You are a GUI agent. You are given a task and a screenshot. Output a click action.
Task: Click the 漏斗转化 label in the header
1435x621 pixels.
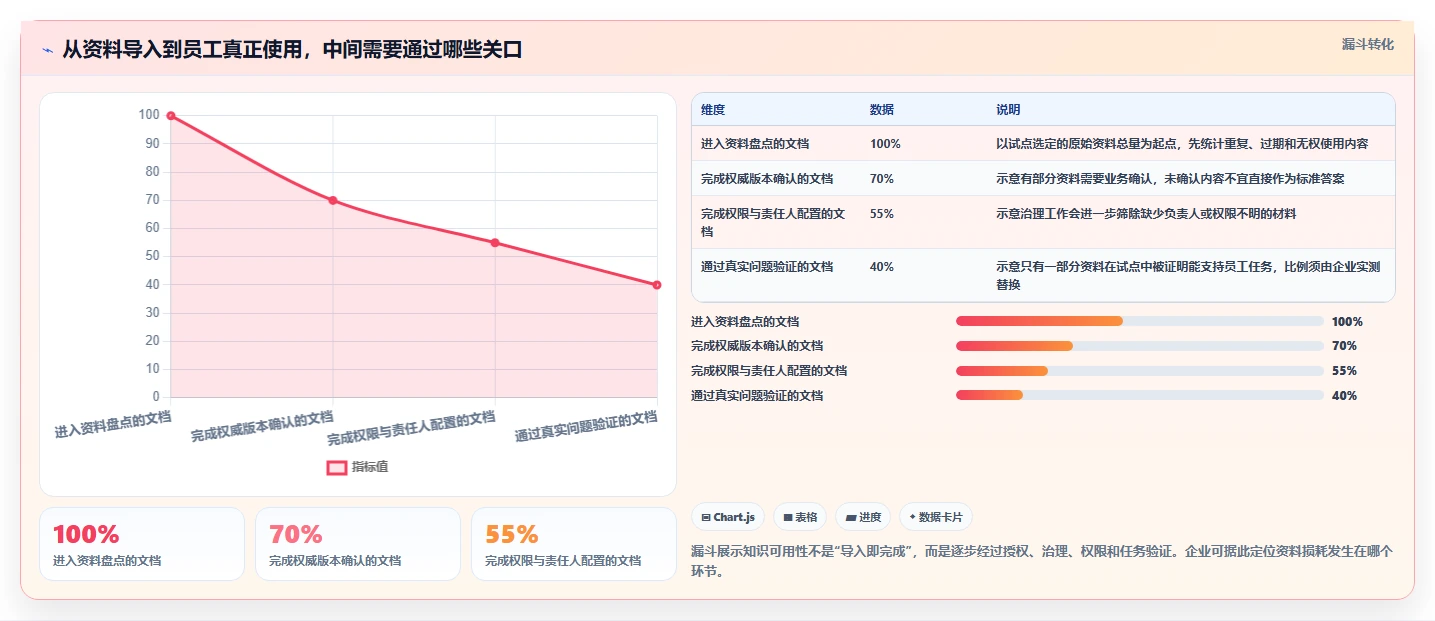(x=1368, y=44)
